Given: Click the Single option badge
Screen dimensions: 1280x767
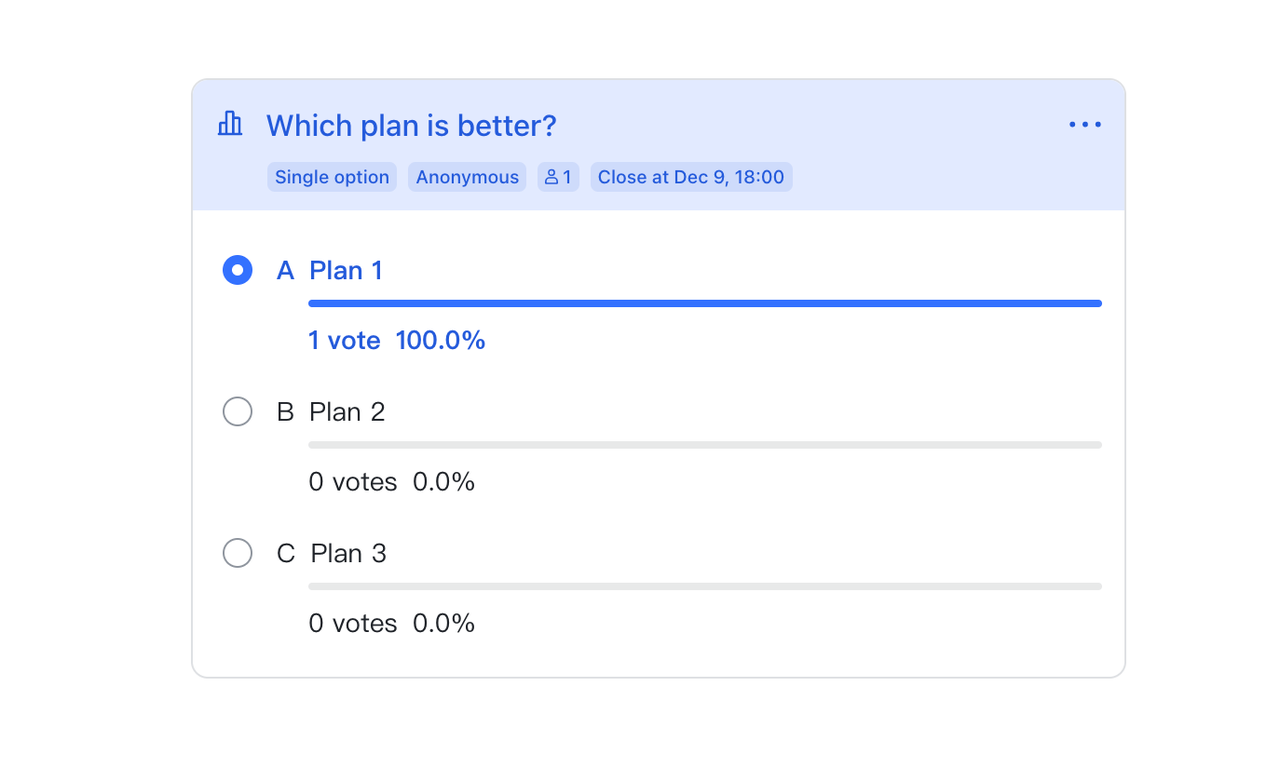Looking at the screenshot, I should tap(331, 176).
